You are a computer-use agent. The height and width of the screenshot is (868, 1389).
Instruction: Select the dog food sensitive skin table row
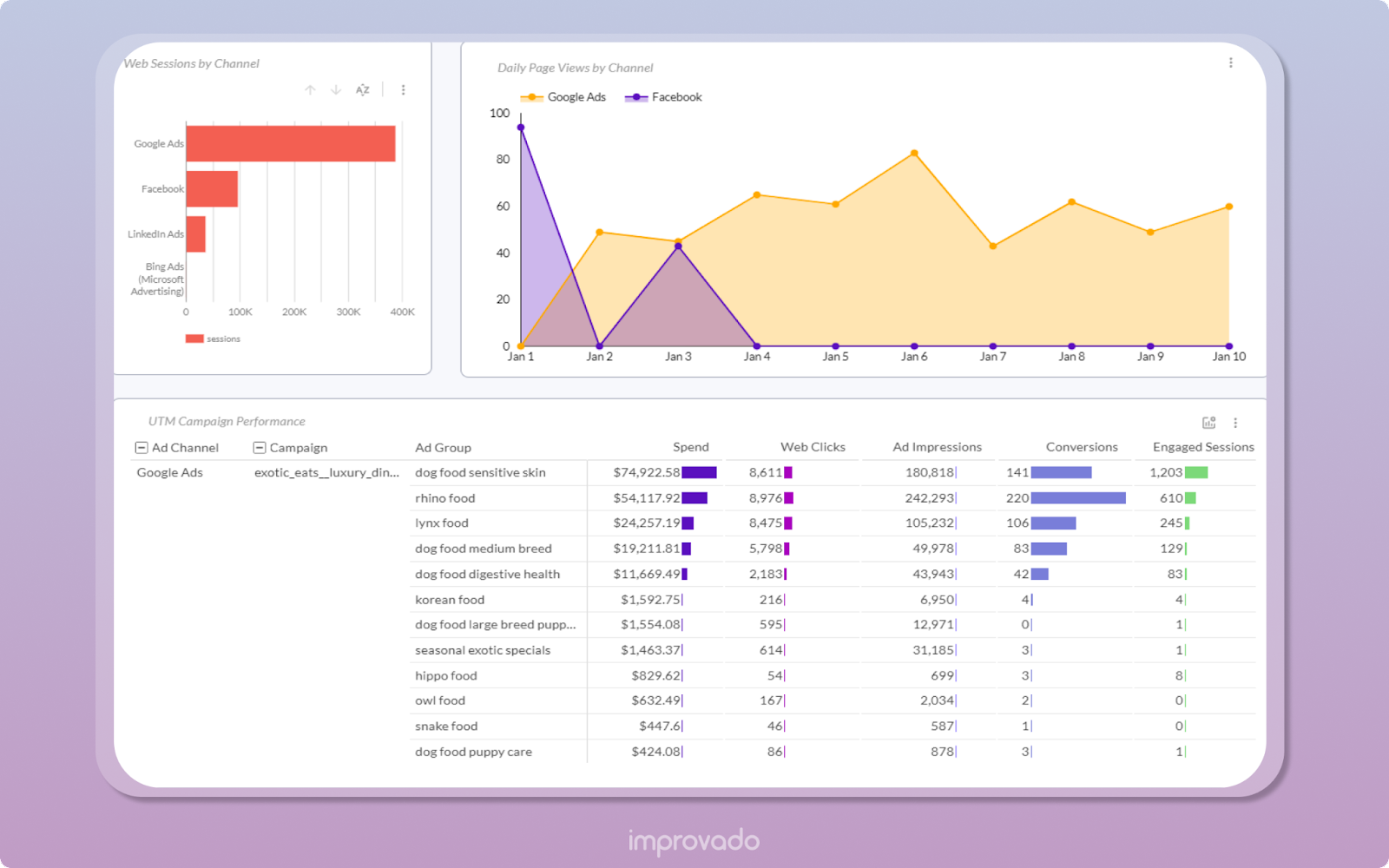pyautogui.click(x=480, y=472)
